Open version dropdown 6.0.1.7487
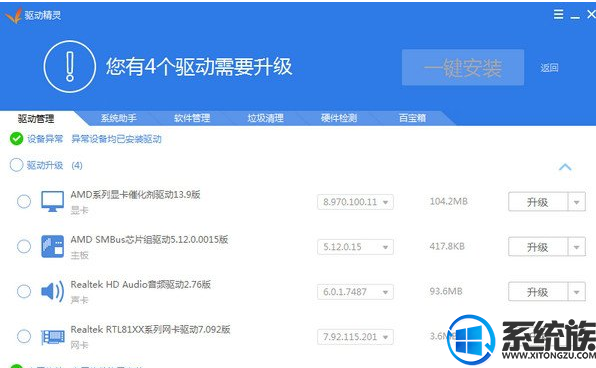Screen dimensions: 596x368 coord(355,292)
